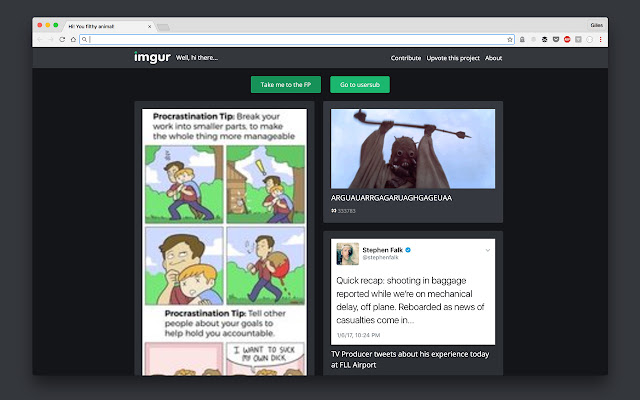Click the 'Take me to the FP' button
Screen dimensions: 640x400
click(285, 85)
